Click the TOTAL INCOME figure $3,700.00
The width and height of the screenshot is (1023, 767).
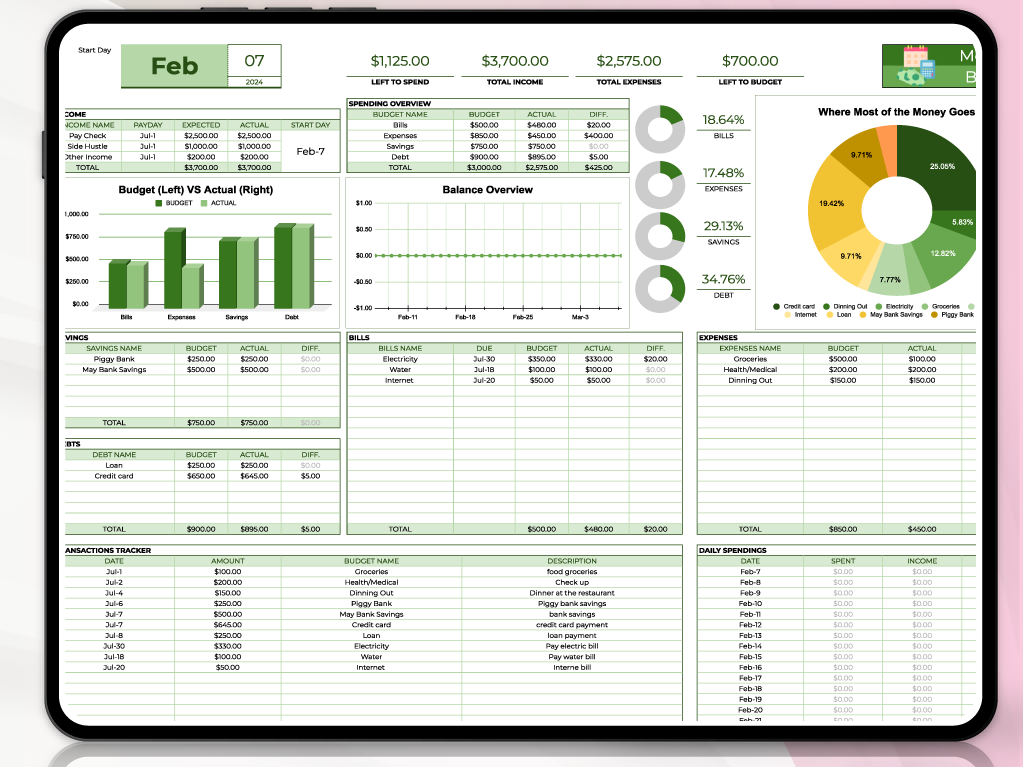515,61
